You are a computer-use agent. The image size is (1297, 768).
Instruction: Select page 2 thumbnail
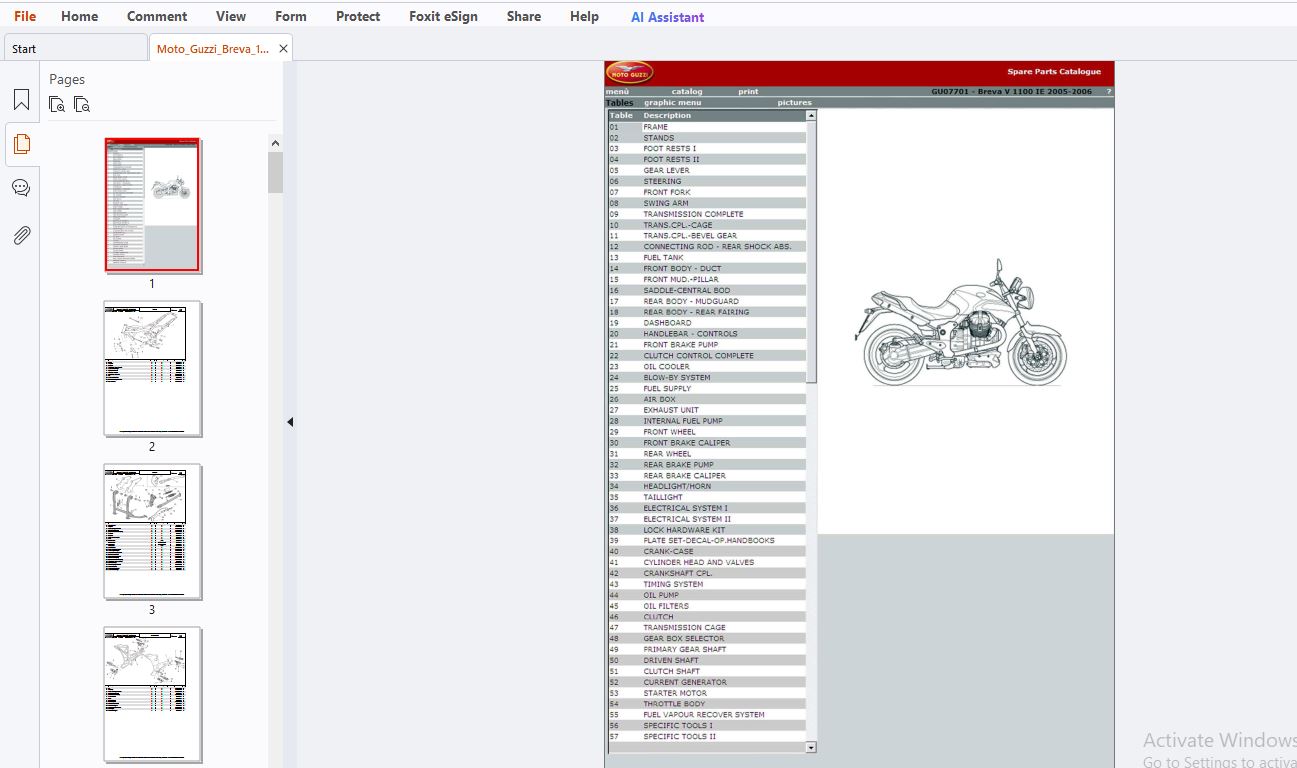point(153,369)
